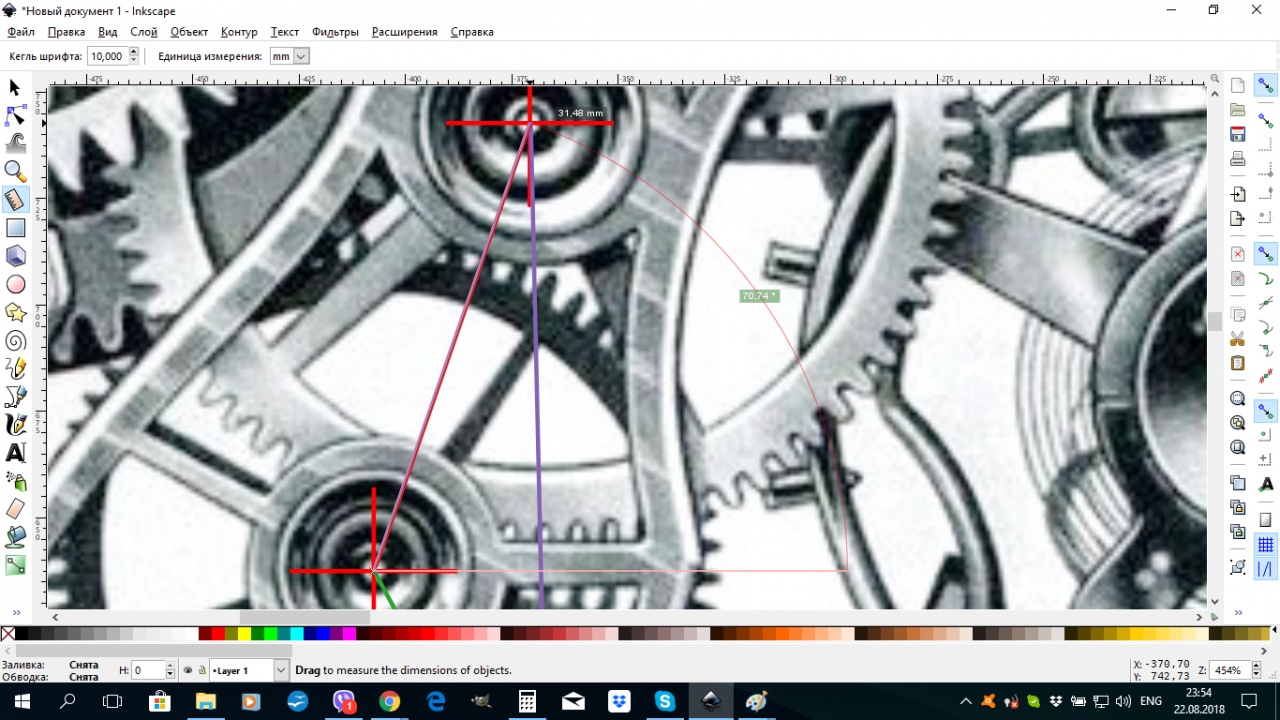
Task: Open Chrome from the taskbar
Action: 389,701
